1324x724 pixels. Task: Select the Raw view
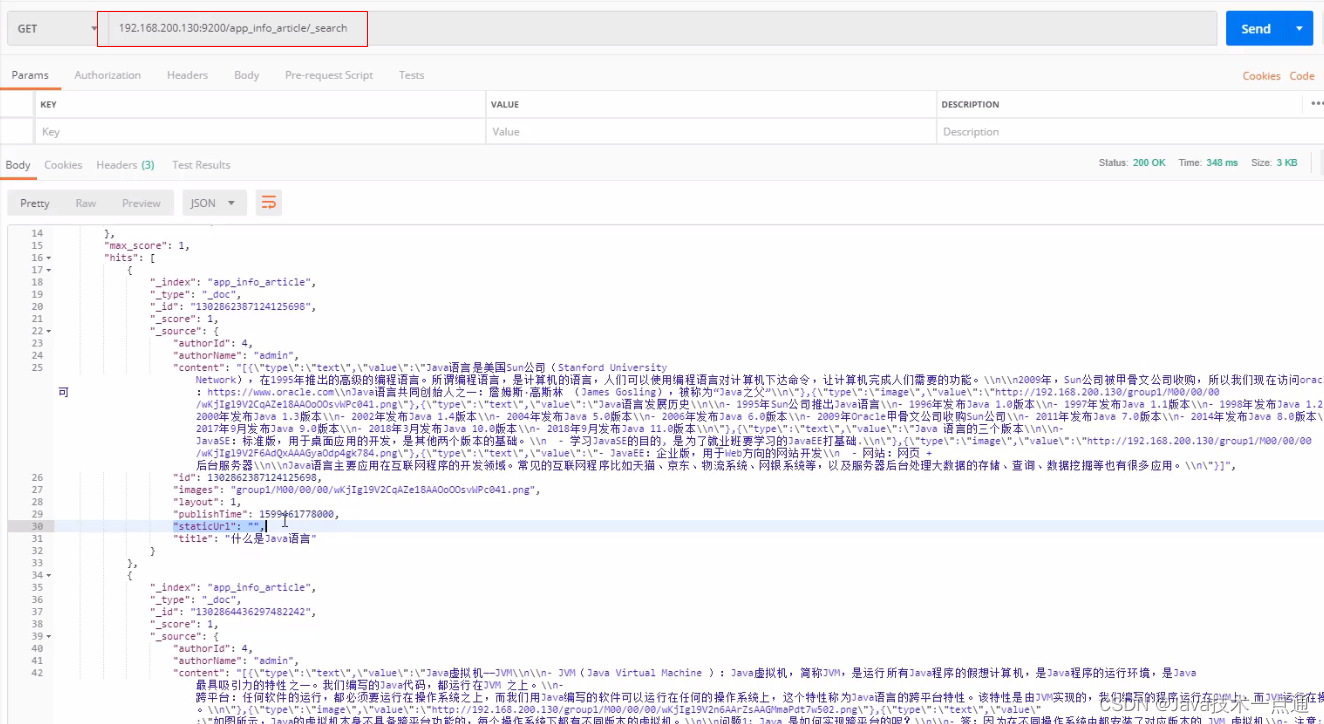(x=86, y=203)
